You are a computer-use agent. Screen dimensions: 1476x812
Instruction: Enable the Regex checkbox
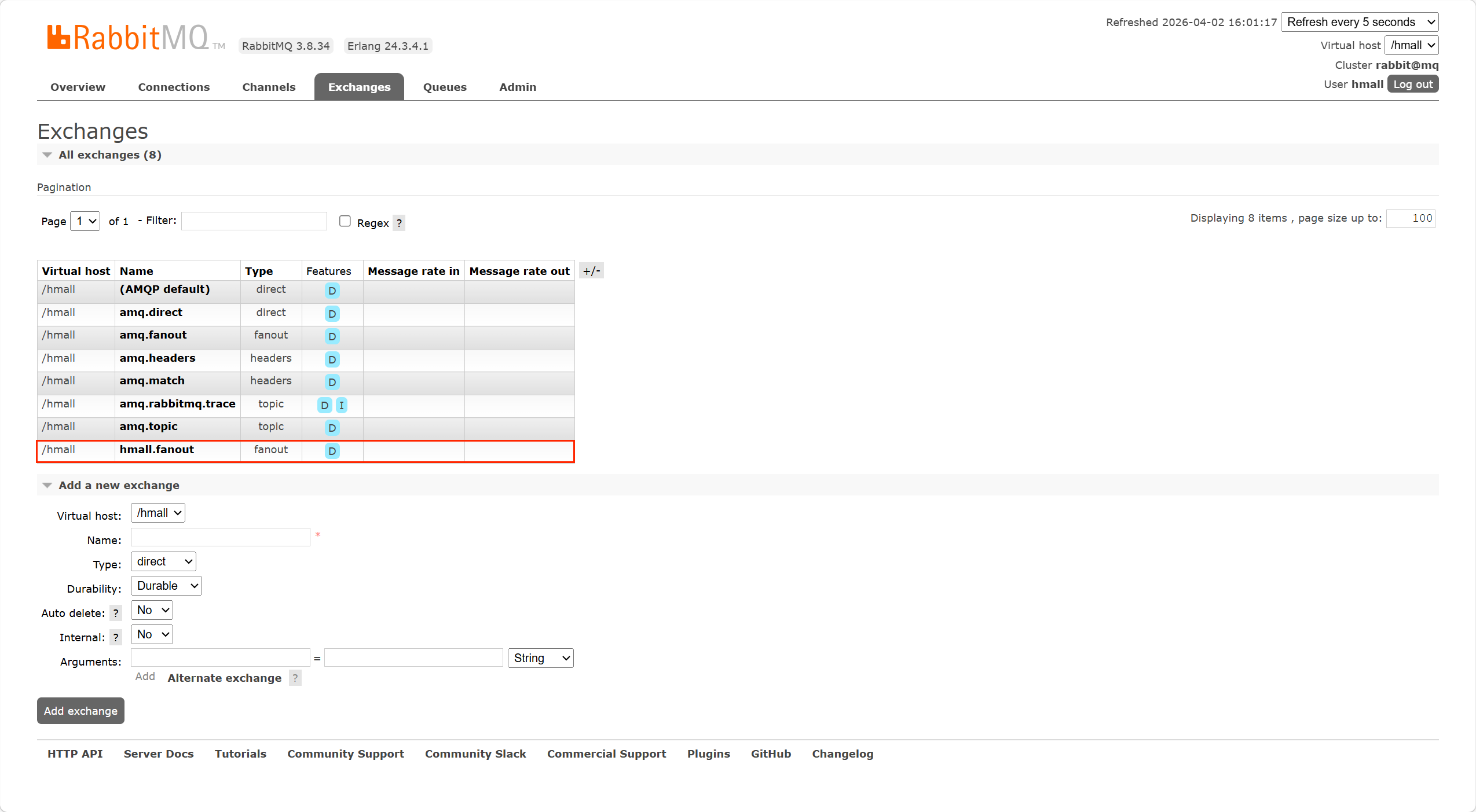[x=345, y=221]
